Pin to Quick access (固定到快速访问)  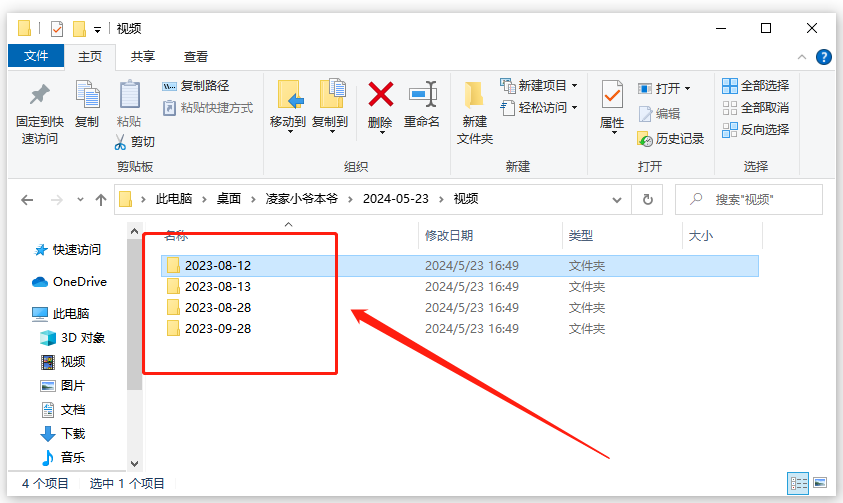(40, 113)
